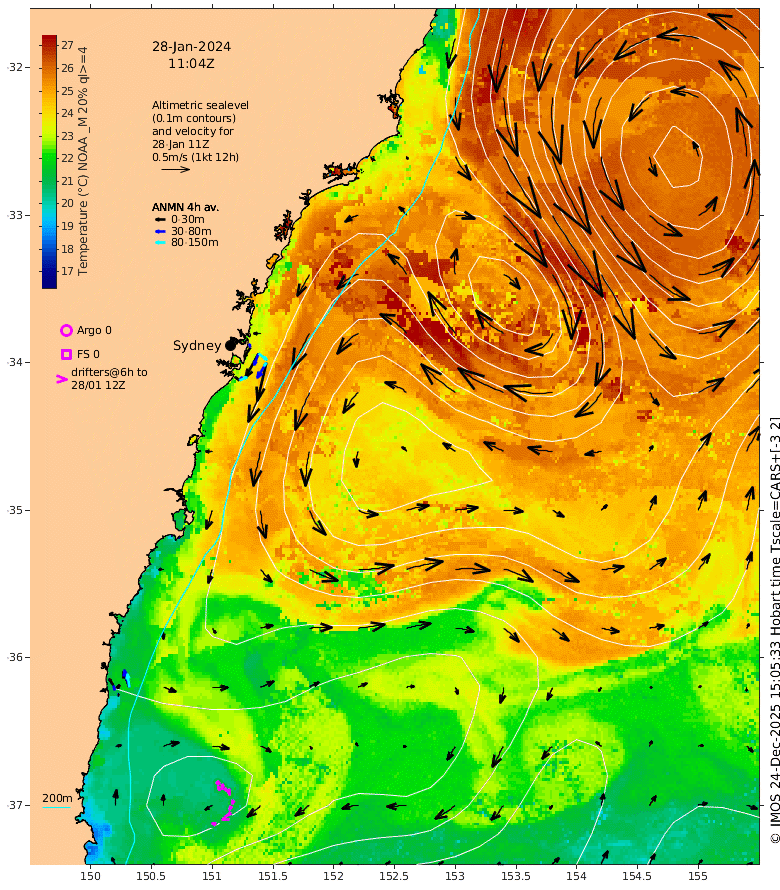
Task: Click the 'ANMN 4h av.' heading
Action: pos(185,207)
